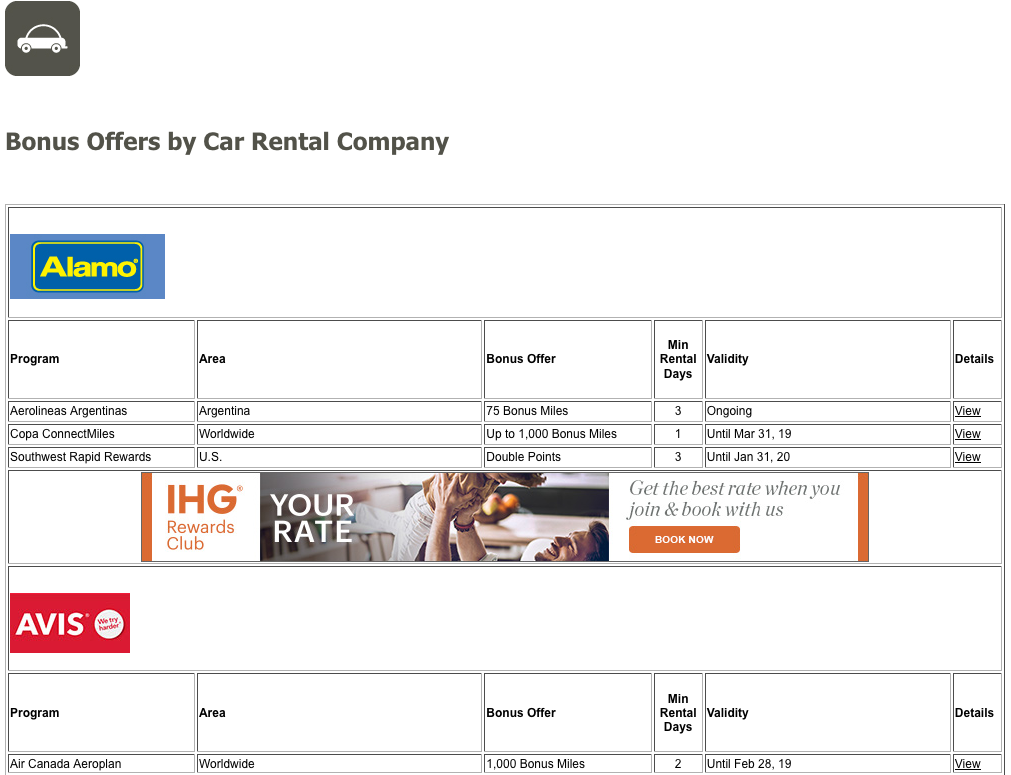Screen dimensions: 1011x775
Task: Click the Until Mar 31, 19 cell
Action: point(828,434)
